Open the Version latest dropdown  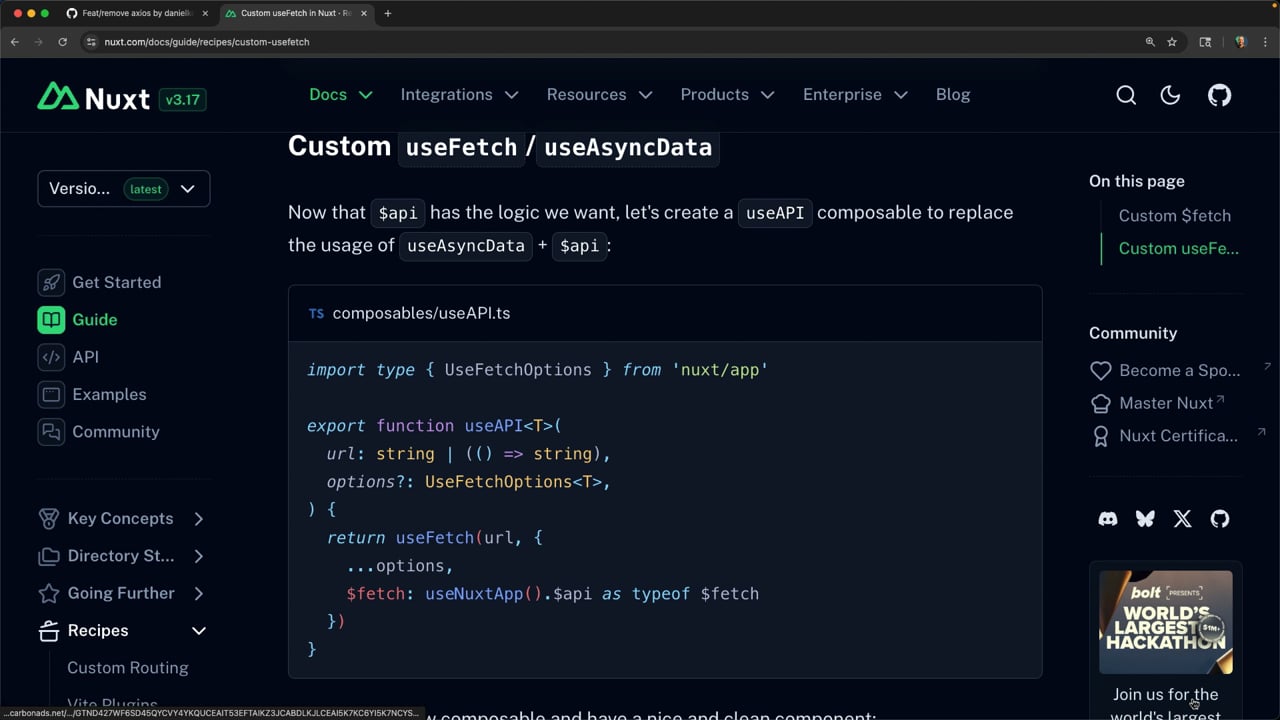click(124, 189)
